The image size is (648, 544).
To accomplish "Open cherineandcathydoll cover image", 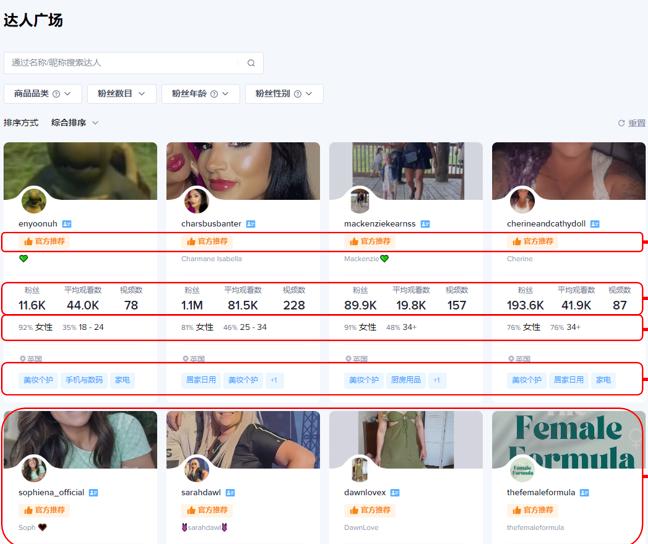I will point(569,171).
